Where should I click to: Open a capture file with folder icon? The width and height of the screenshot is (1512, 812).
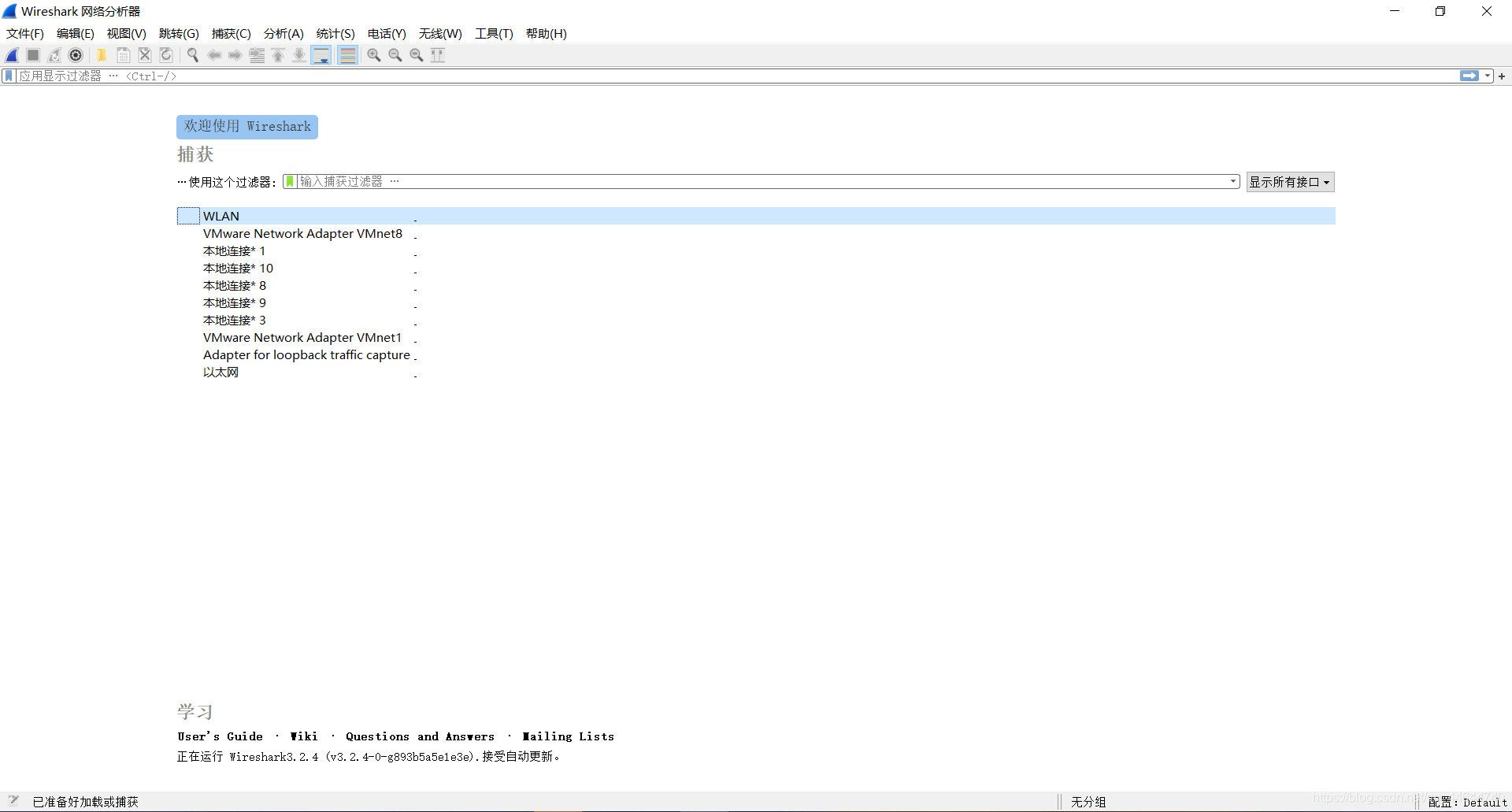(x=102, y=55)
